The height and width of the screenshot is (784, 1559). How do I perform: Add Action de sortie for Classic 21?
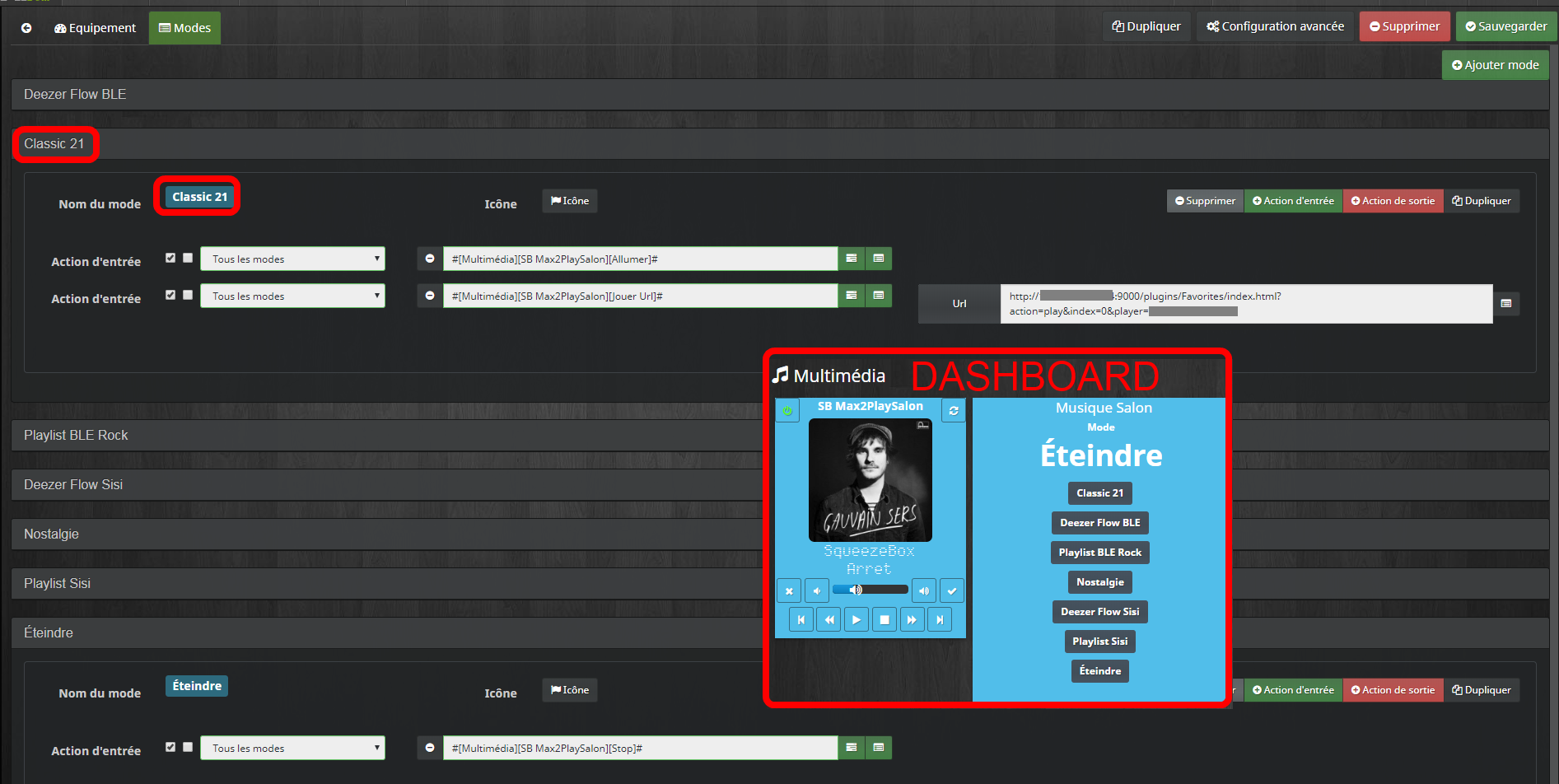click(x=1393, y=201)
